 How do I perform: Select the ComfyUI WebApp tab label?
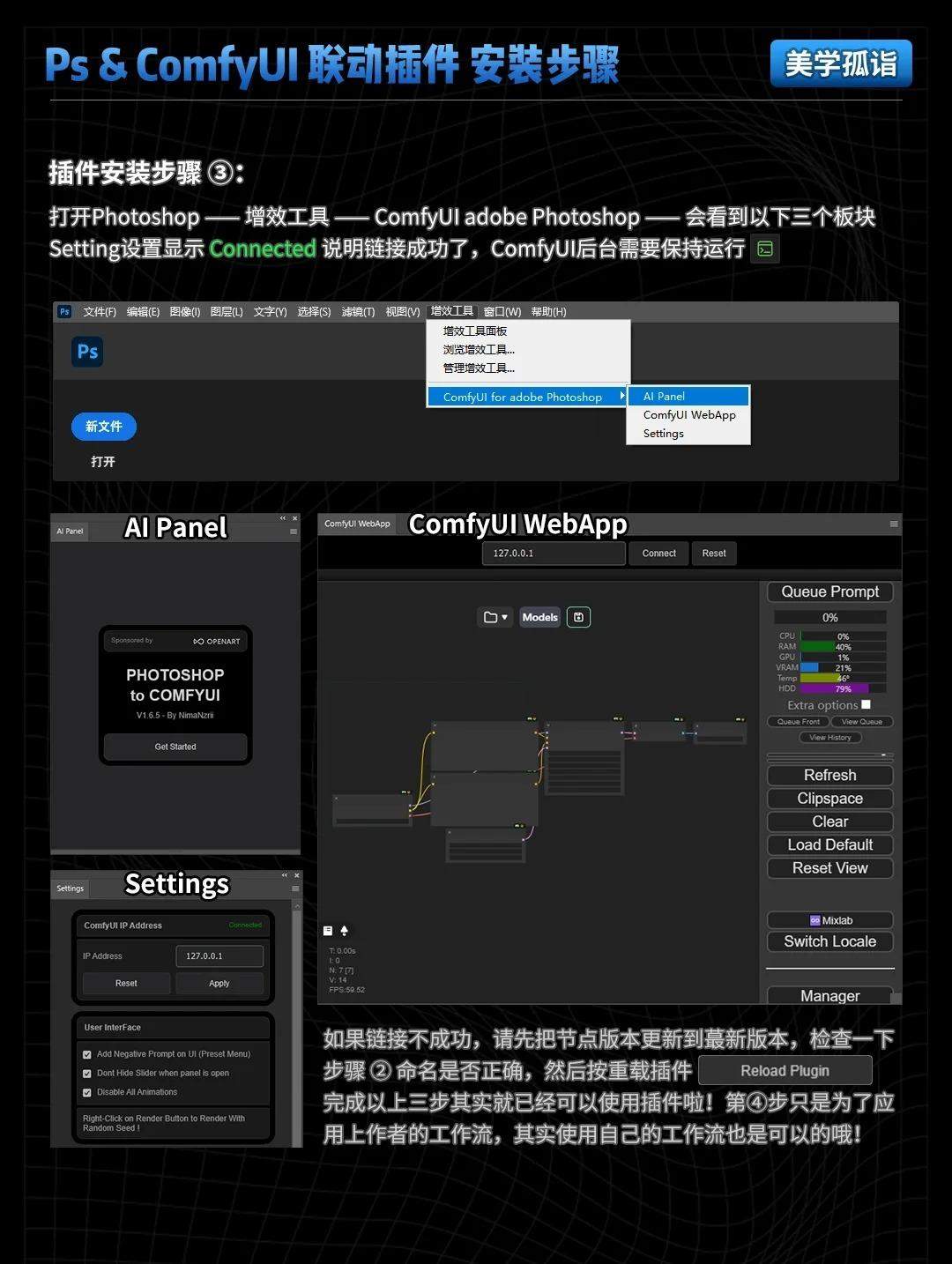357,524
